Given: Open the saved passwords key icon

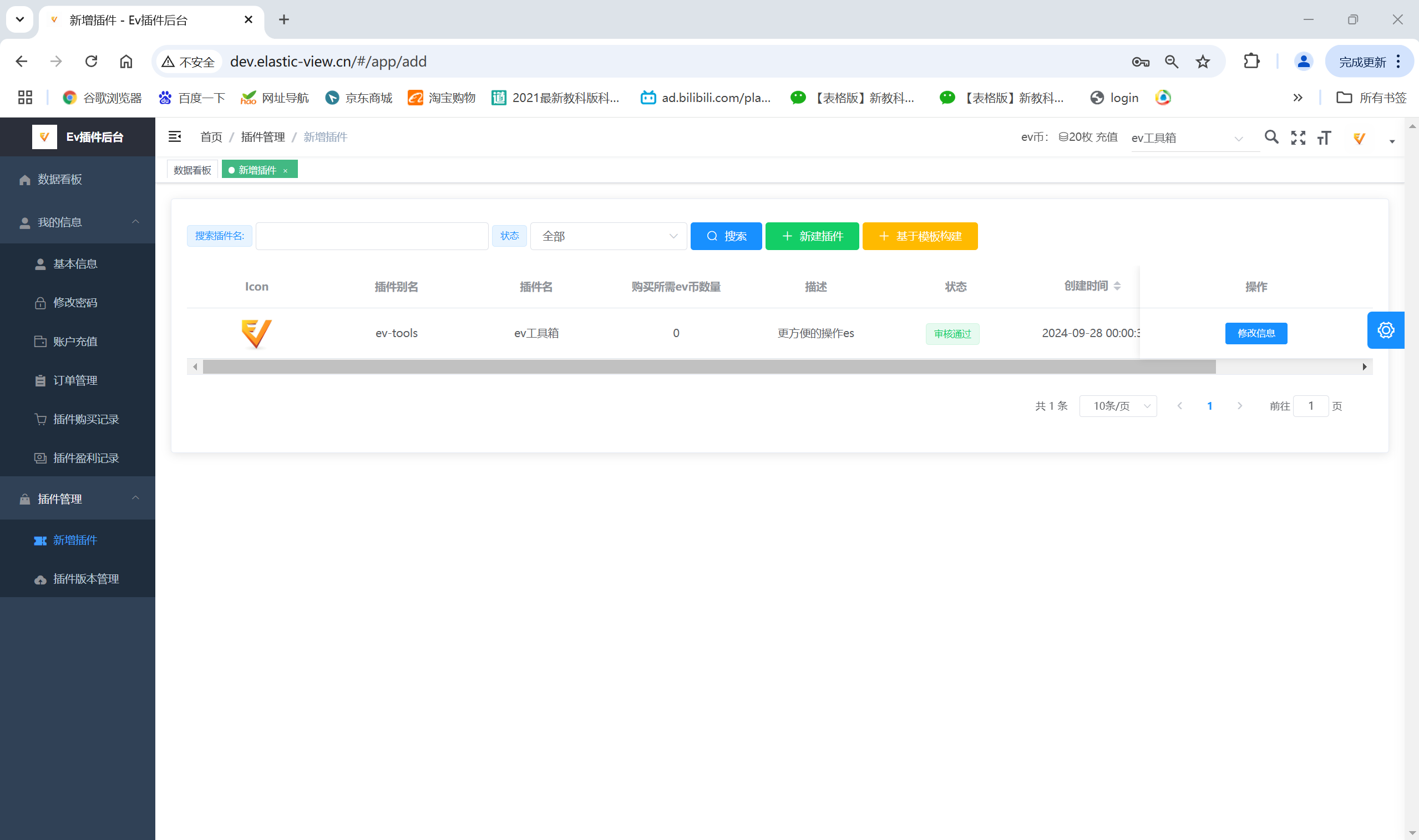Looking at the screenshot, I should [x=1140, y=62].
